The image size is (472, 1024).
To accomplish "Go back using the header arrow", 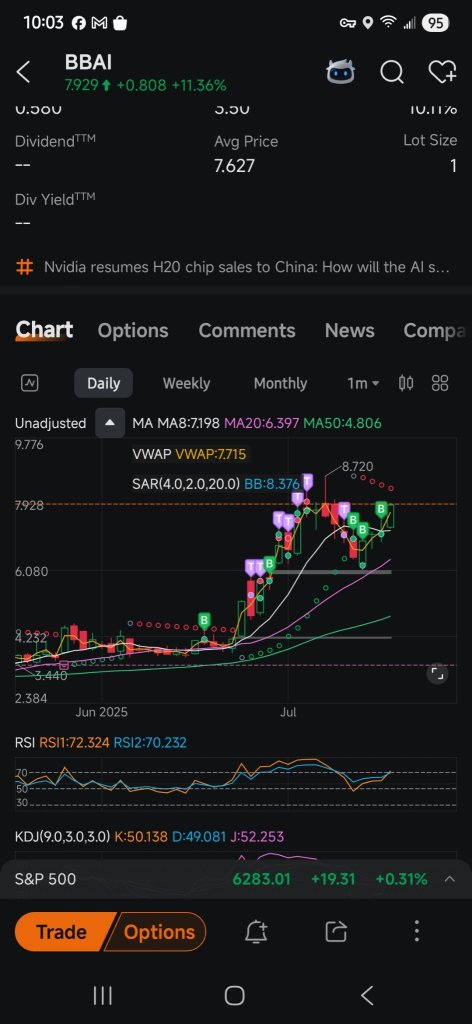I will point(24,72).
